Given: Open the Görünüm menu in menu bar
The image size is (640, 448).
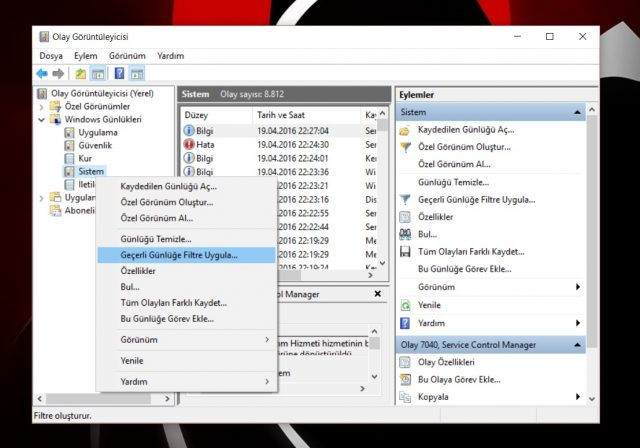Looking at the screenshot, I should (127, 56).
